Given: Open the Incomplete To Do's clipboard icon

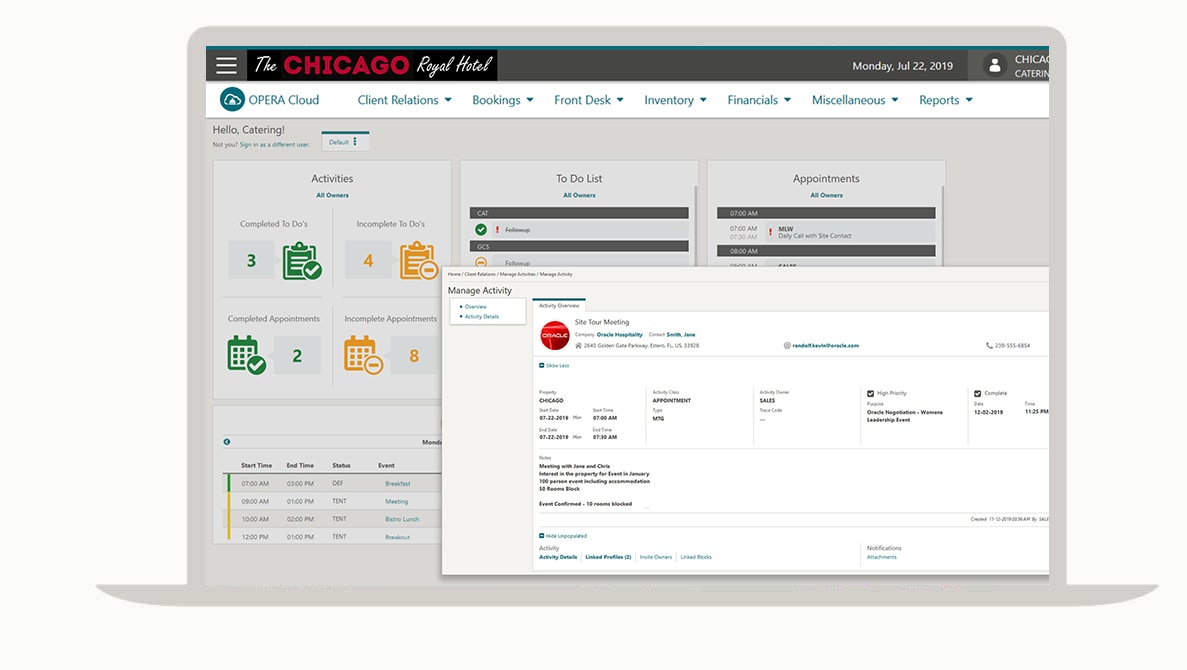Looking at the screenshot, I should [x=418, y=261].
